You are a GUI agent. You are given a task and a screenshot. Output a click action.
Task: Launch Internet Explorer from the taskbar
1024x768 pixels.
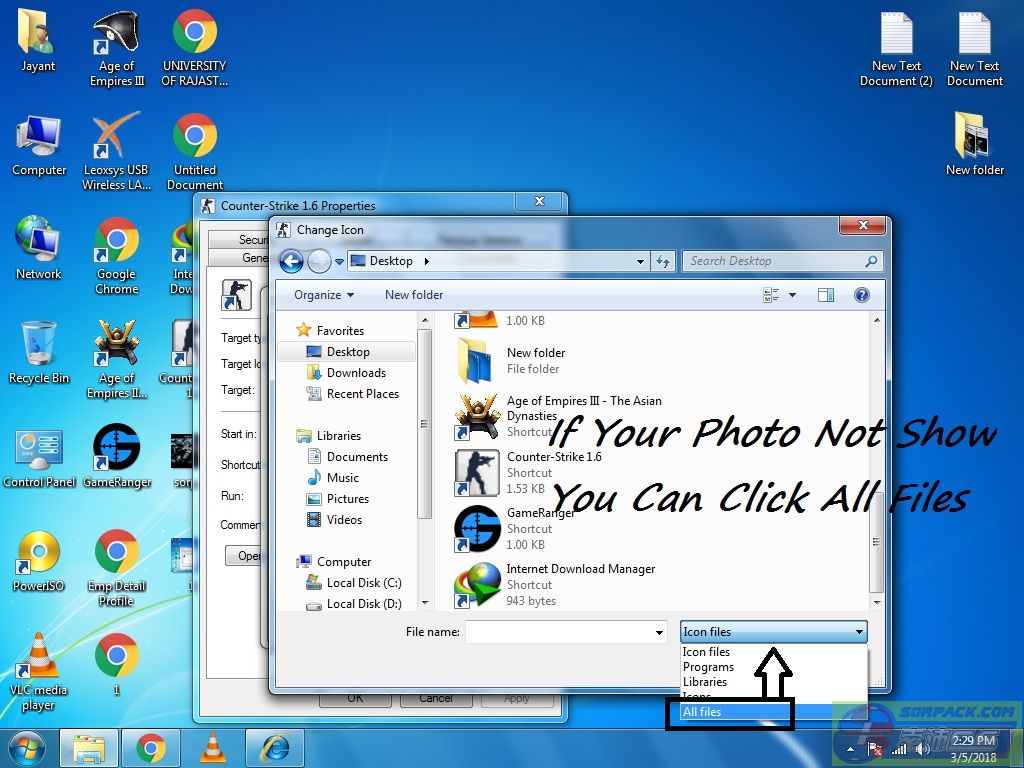(274, 748)
